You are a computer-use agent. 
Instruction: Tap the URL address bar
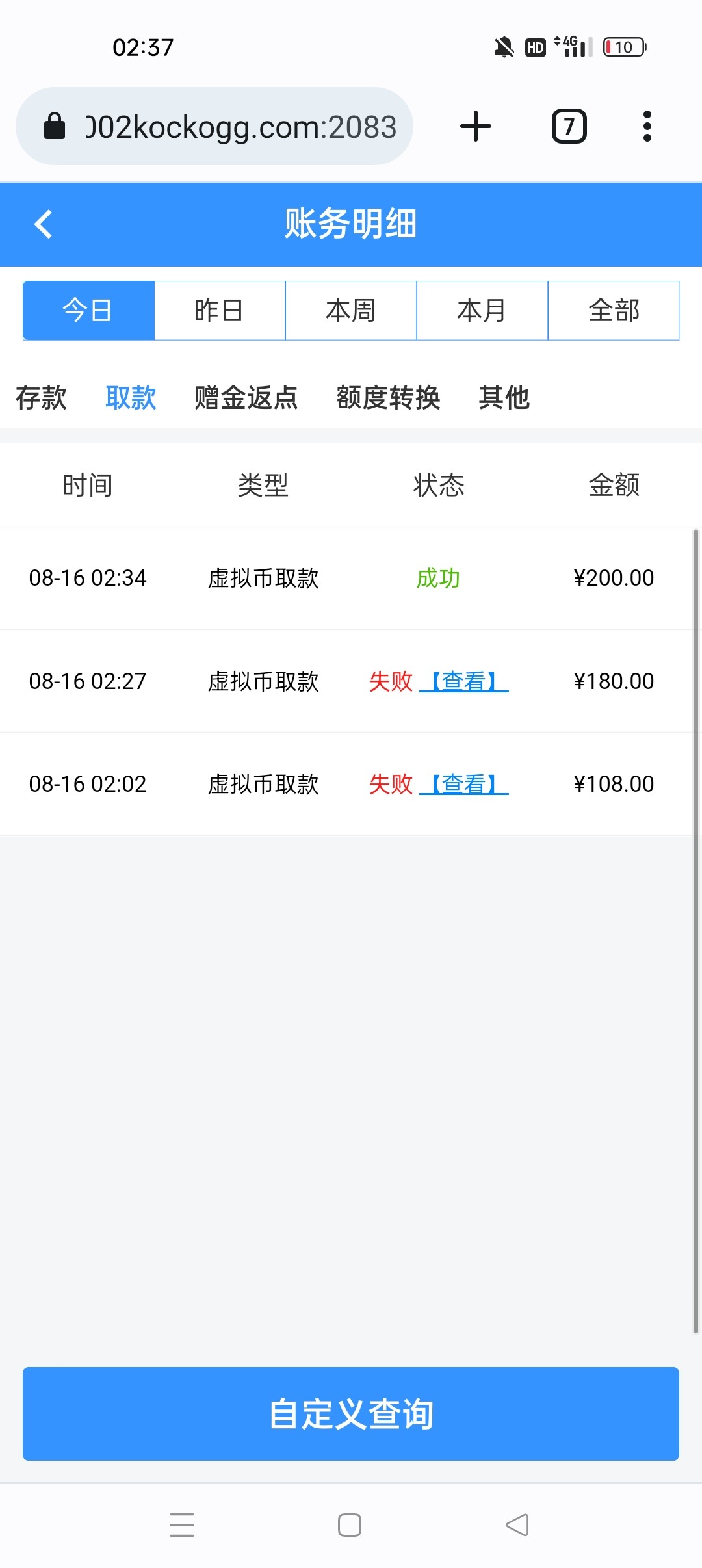[239, 126]
